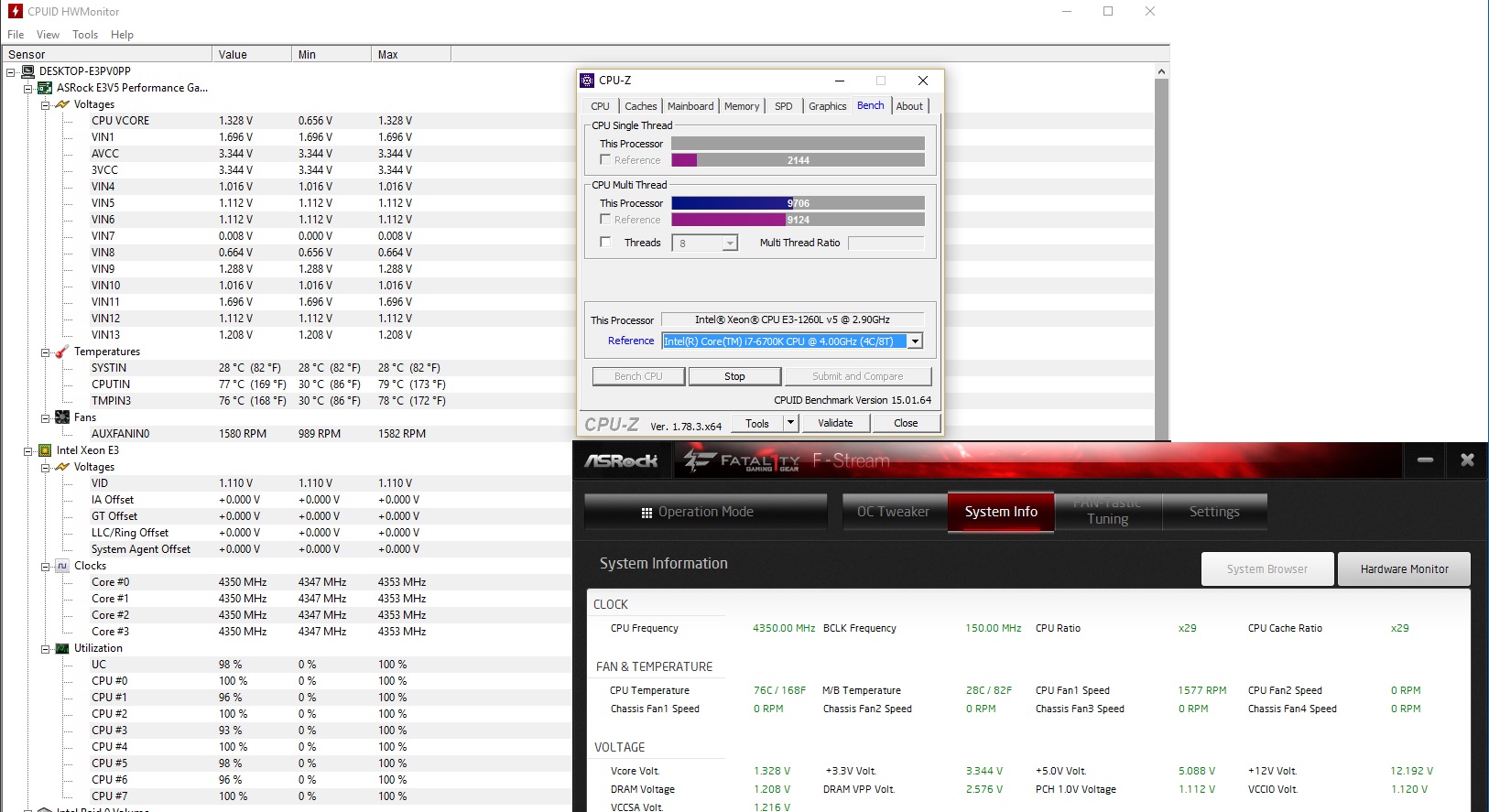This screenshot has height=812, width=1489.
Task: Click the Sensor column header
Action: [x=106, y=54]
